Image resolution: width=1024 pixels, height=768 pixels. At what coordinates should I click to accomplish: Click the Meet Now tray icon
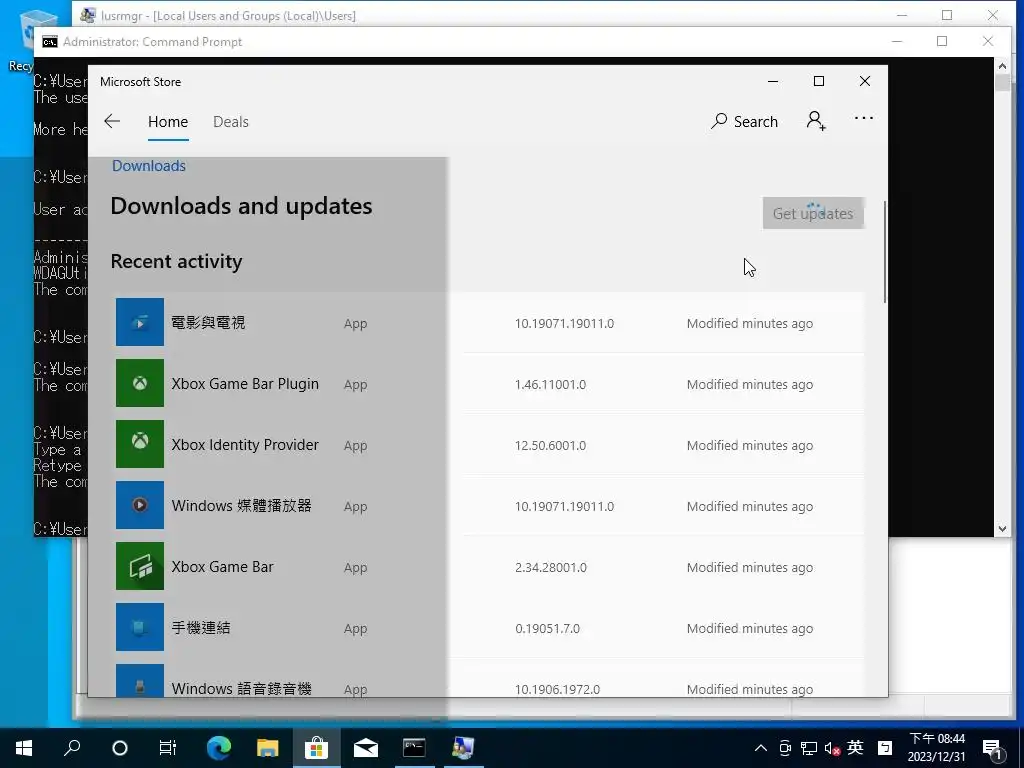pos(785,748)
